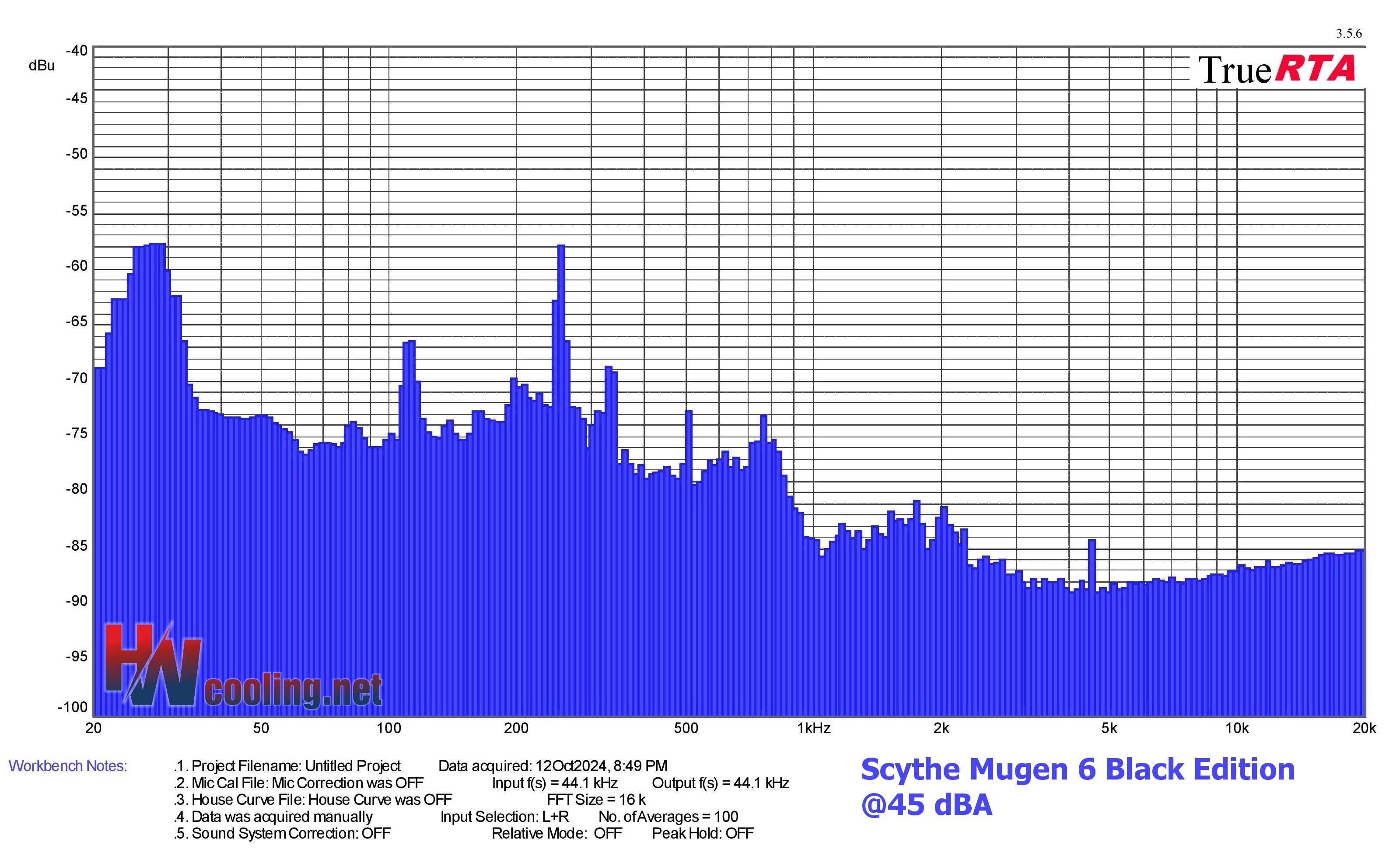This screenshot has height=853, width=1400.
Task: Click the 20k frequency axis label
Action: [x=1364, y=729]
